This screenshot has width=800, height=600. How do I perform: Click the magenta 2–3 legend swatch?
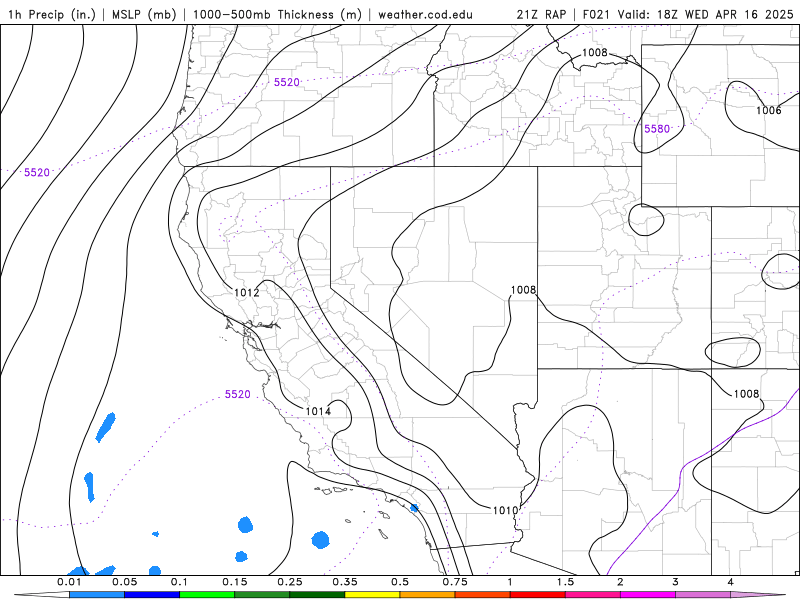pos(648,595)
